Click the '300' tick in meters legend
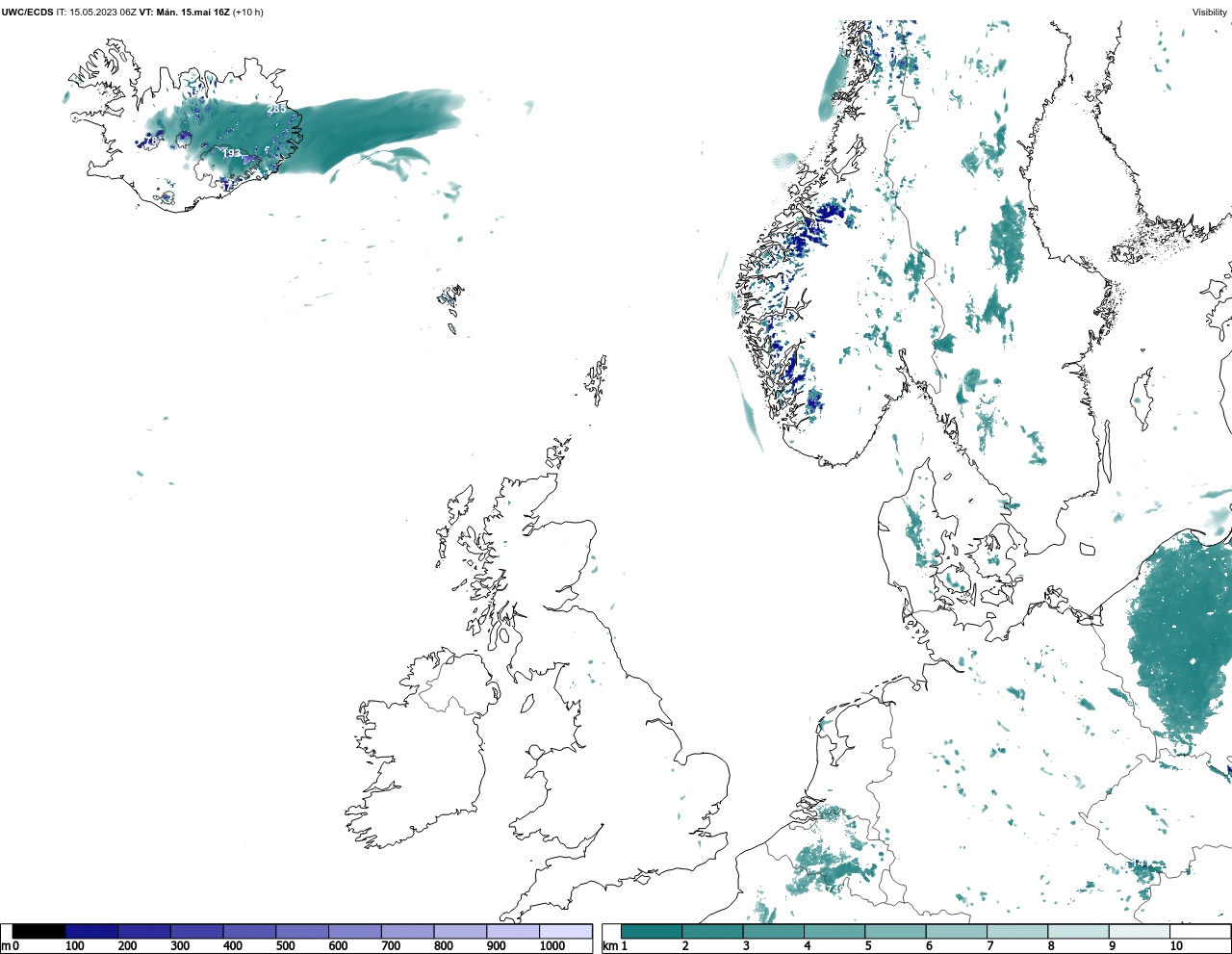This screenshot has width=1232, height=954. tap(180, 946)
